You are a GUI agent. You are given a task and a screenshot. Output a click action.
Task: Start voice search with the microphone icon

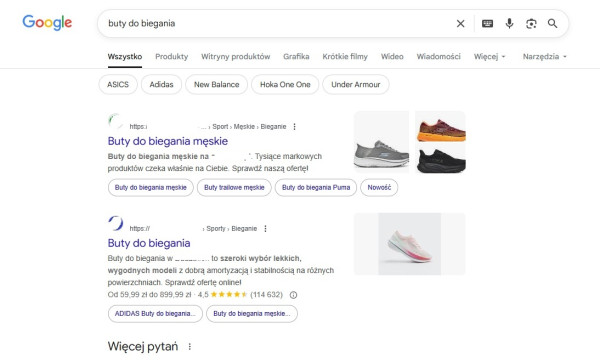[x=509, y=24]
